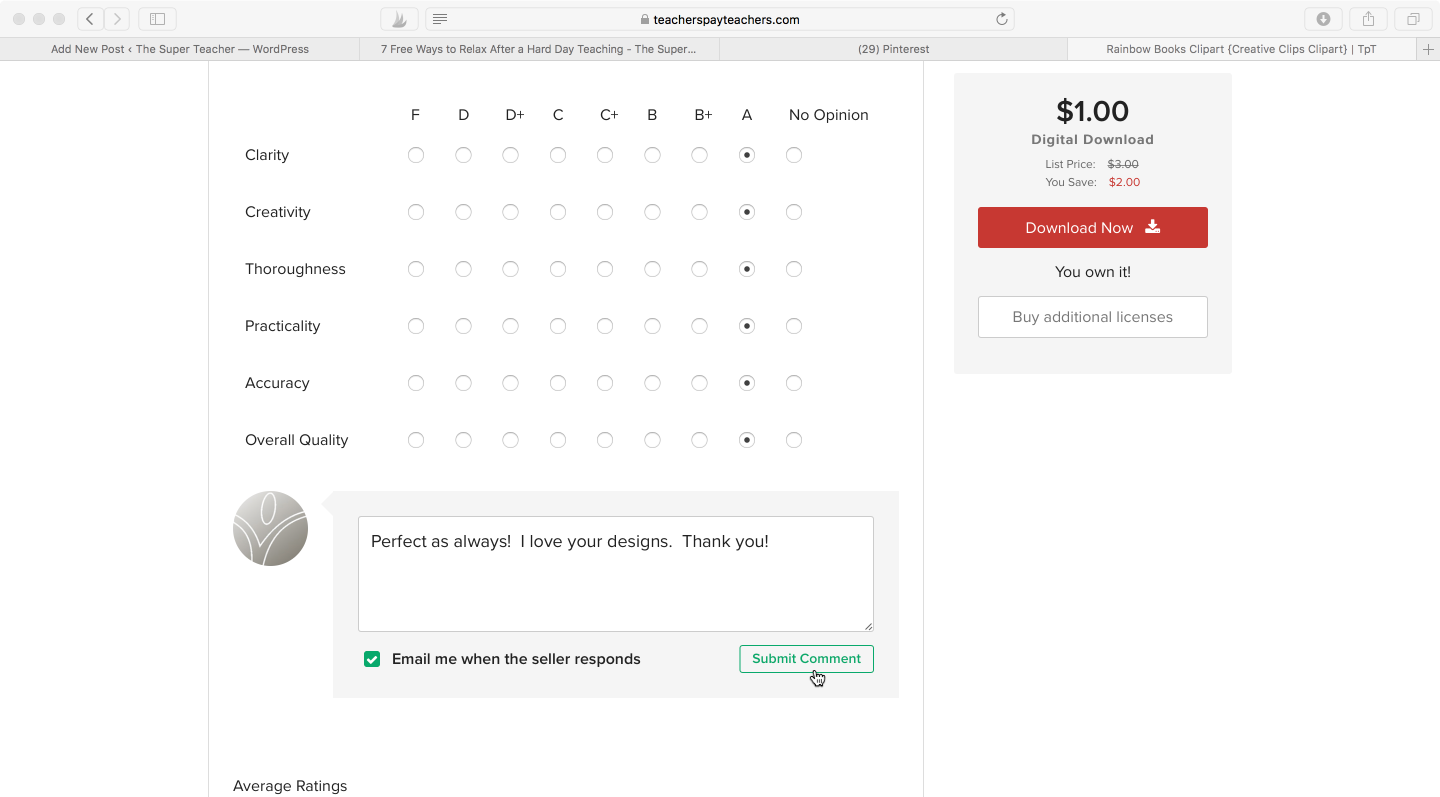
Task: Switch to the Pinterest tab
Action: coord(893,48)
